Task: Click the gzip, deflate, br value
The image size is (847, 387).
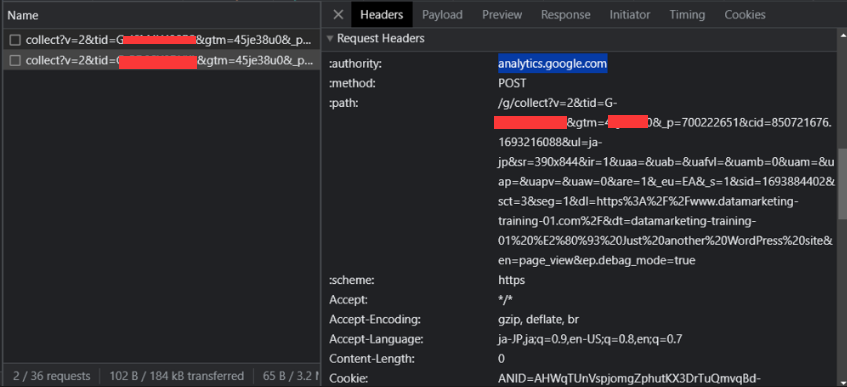Action: tap(538, 319)
